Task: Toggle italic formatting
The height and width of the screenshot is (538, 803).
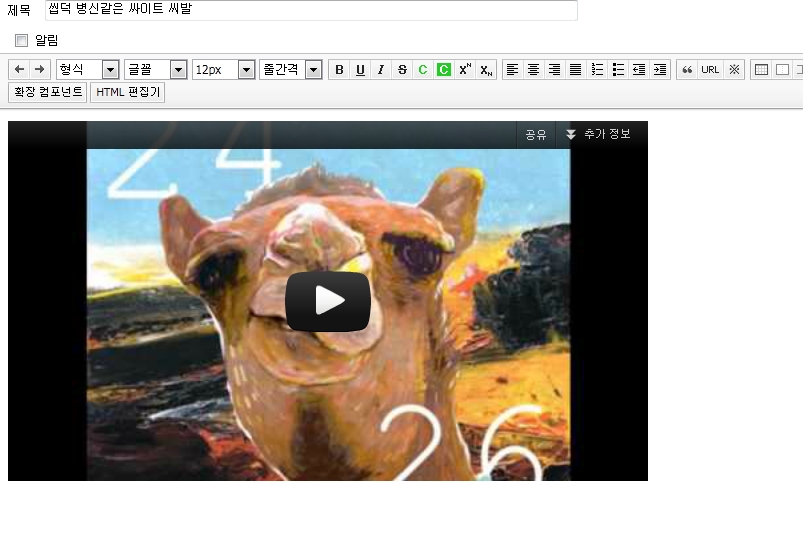Action: coord(381,70)
